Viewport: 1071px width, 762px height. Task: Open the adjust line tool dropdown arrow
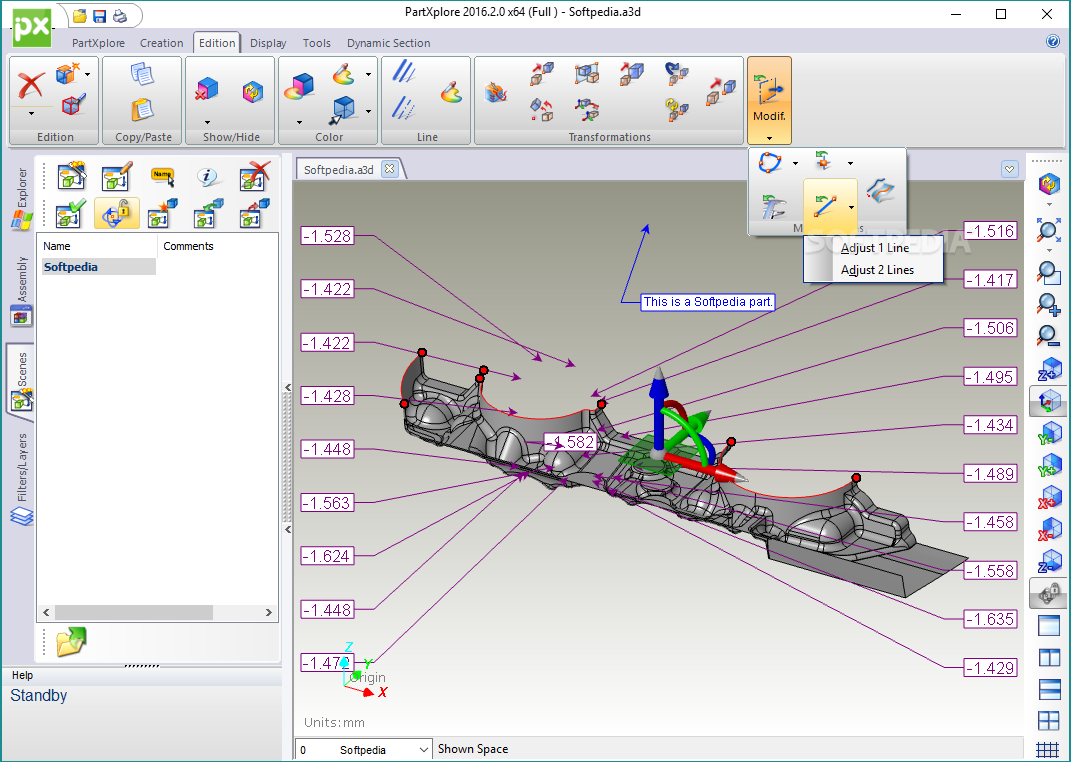tap(851, 207)
